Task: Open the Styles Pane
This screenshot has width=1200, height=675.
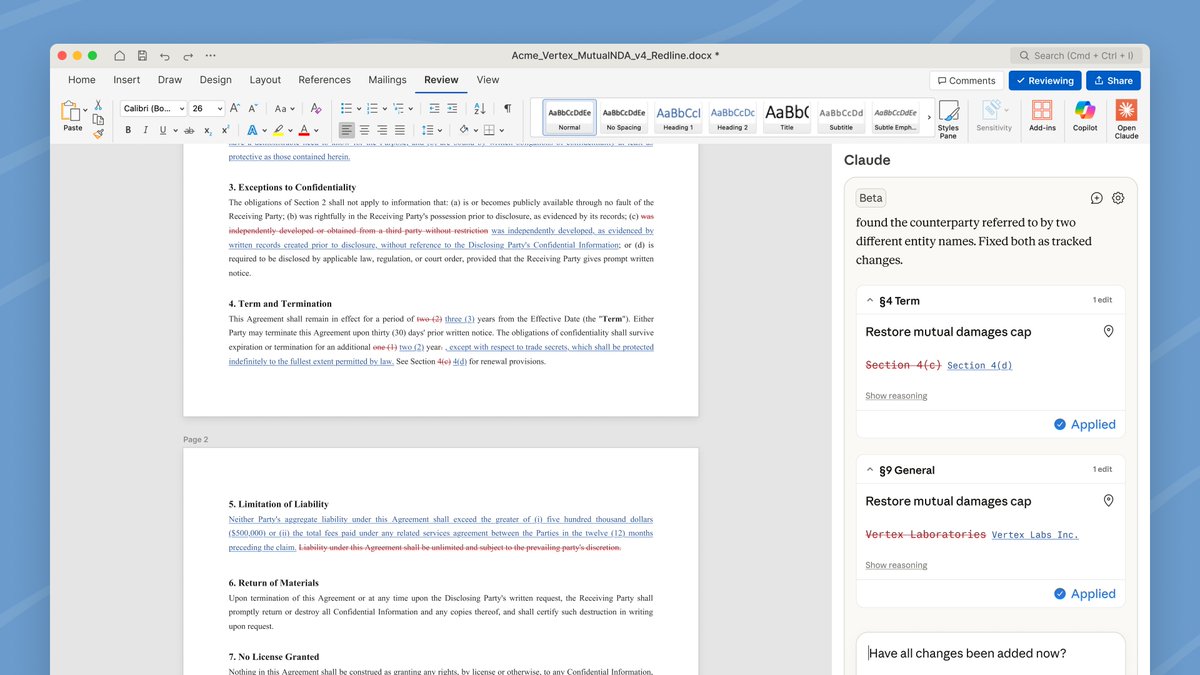Action: coord(948,117)
